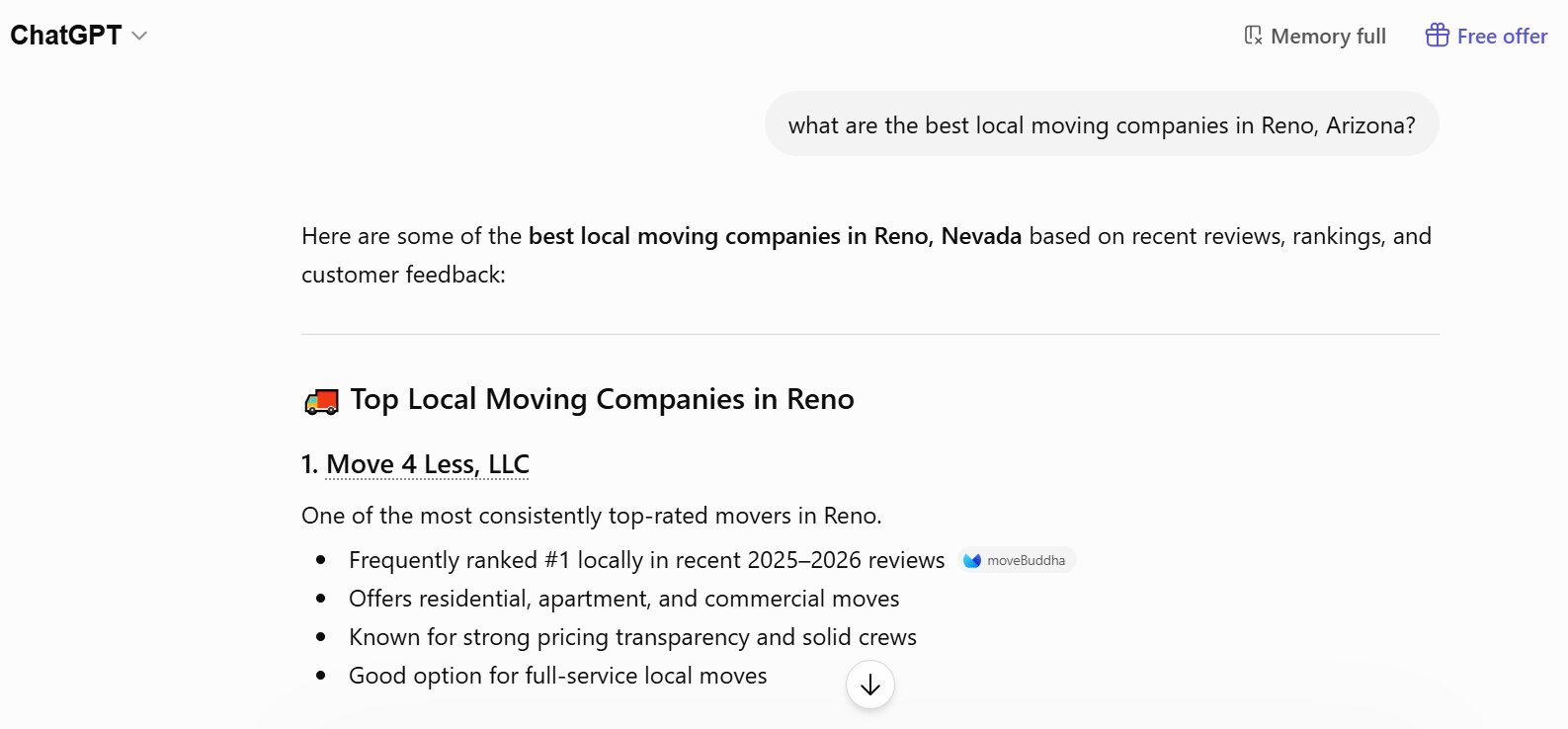Click the scroll to bottom arrow button
This screenshot has width=1568, height=729.
pos(870,685)
